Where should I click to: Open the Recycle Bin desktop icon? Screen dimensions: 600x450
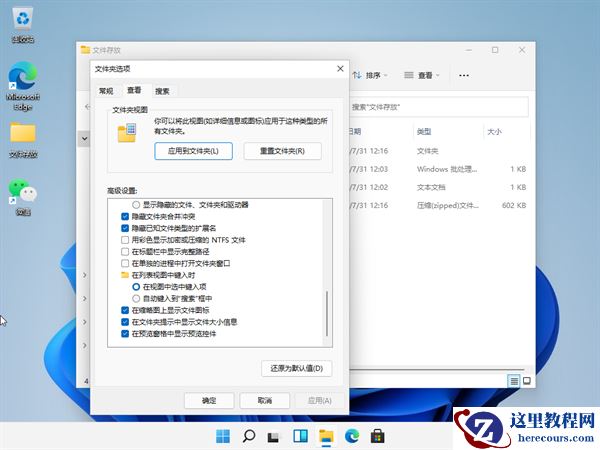tap(23, 24)
